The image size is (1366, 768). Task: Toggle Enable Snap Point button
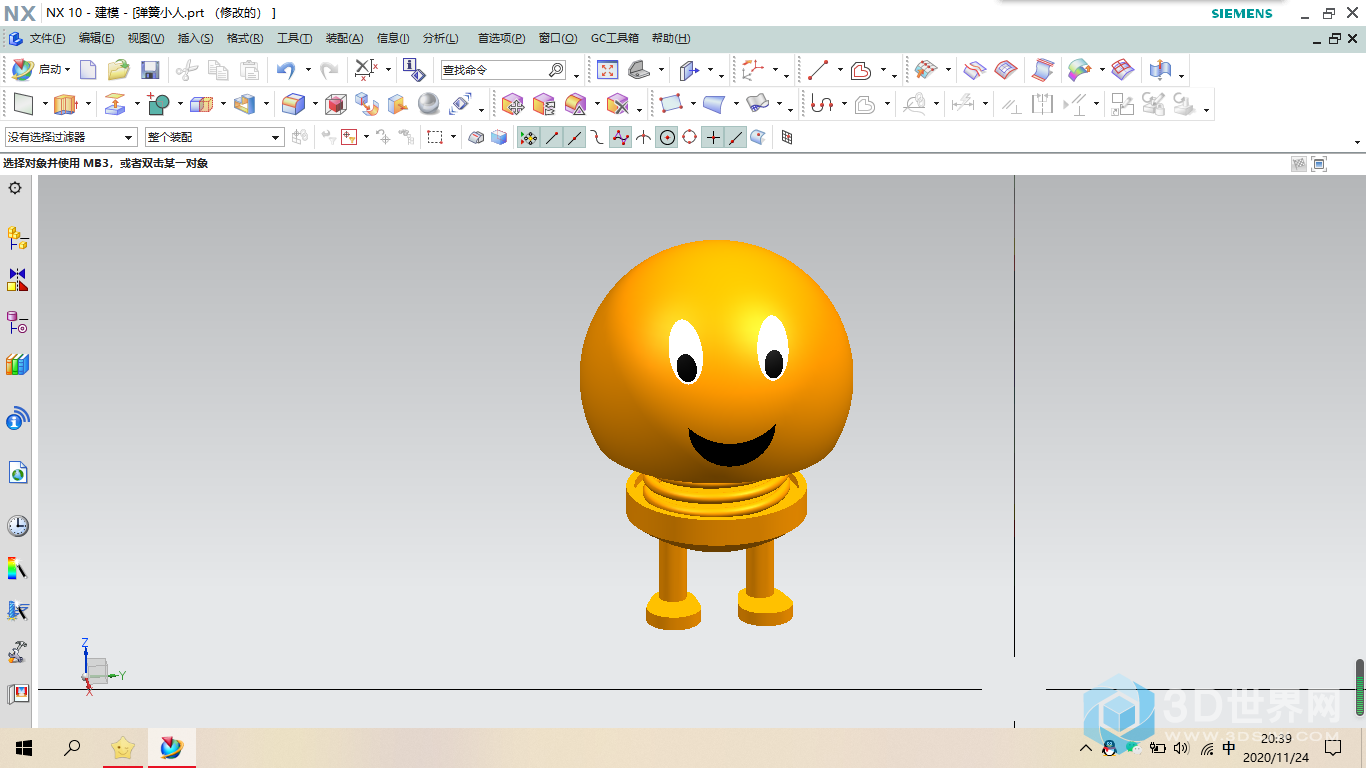click(x=529, y=137)
